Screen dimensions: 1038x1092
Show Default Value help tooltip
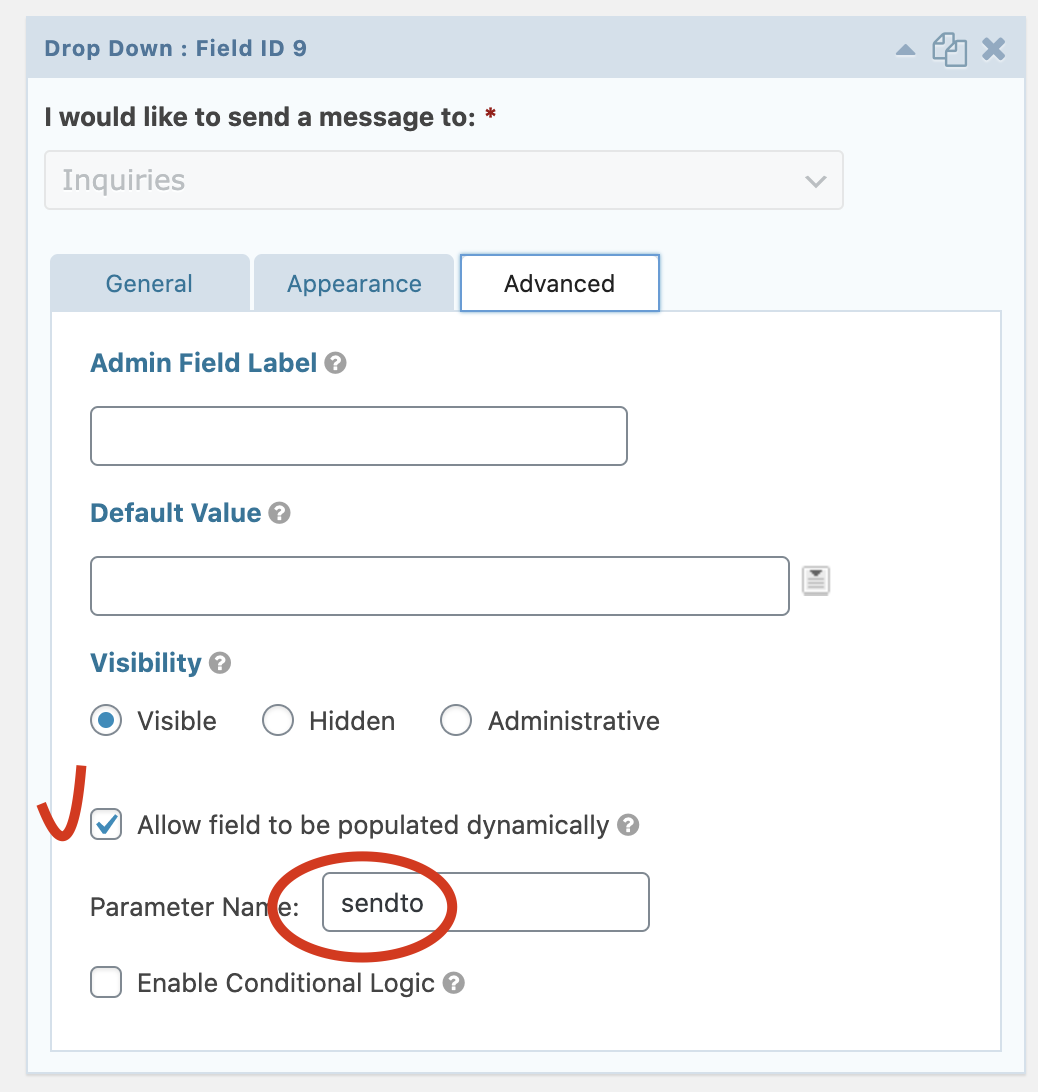[x=280, y=513]
